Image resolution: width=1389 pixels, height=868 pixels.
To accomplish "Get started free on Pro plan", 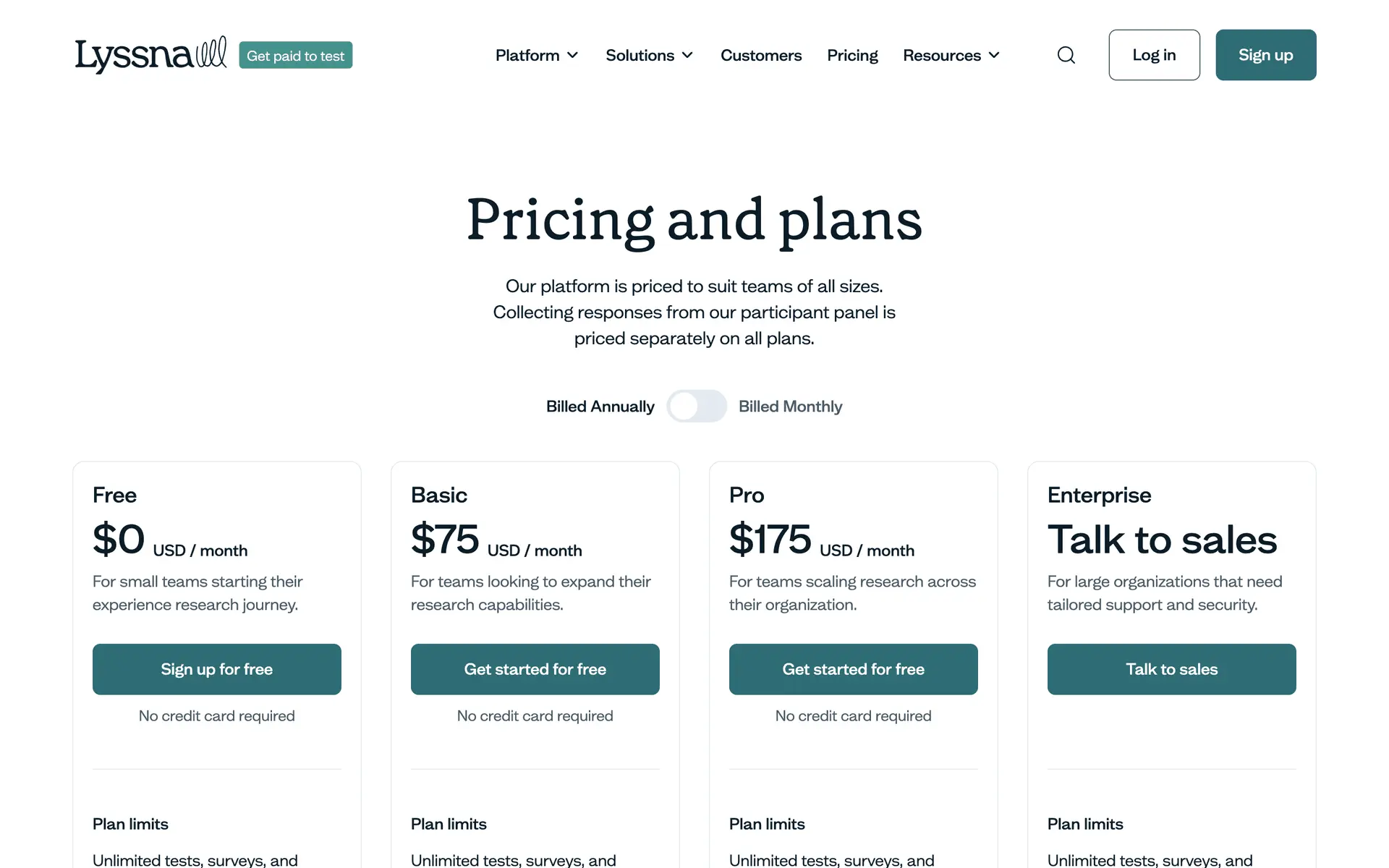I will point(854,669).
